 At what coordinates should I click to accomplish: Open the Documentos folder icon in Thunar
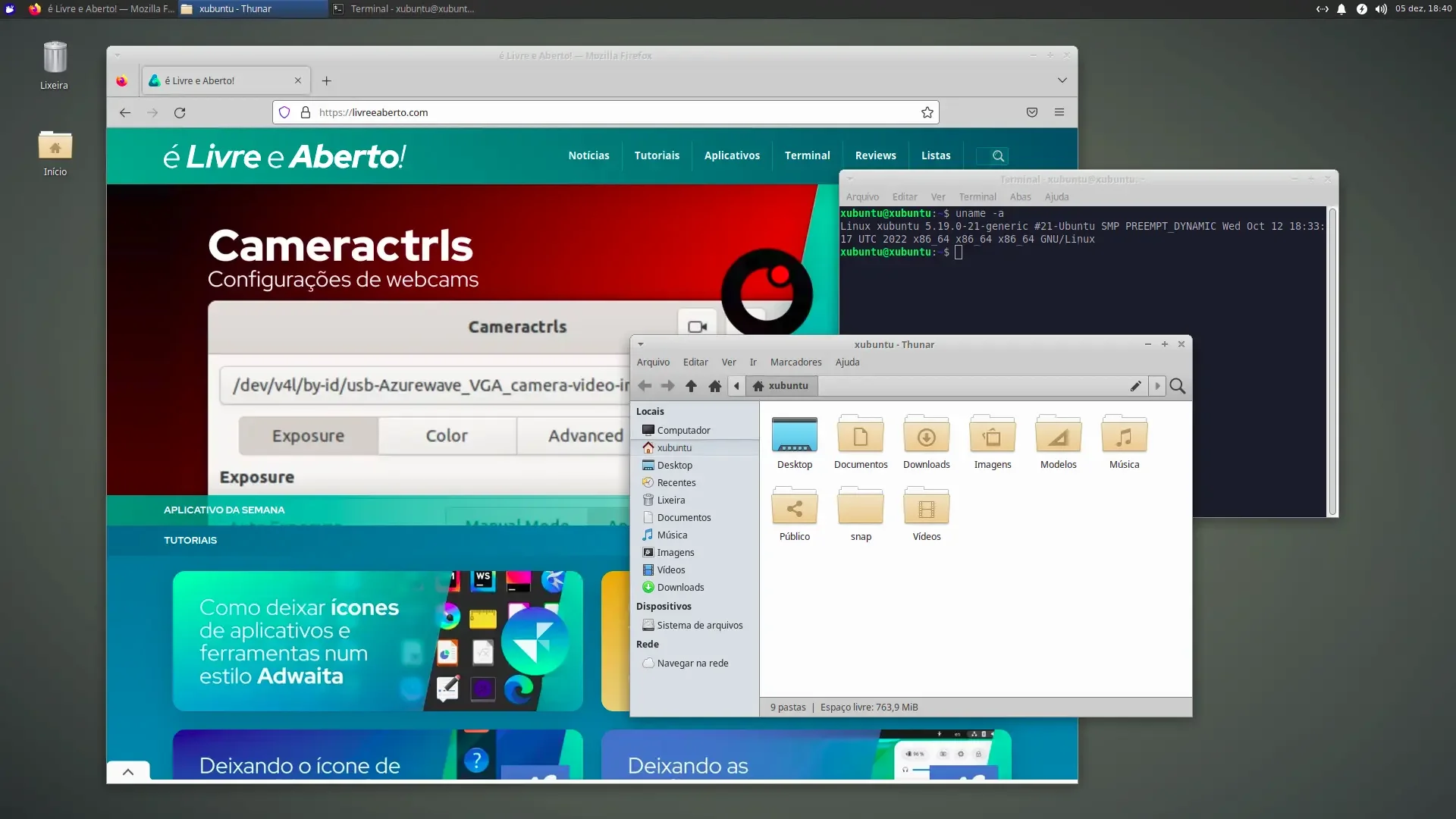860,435
